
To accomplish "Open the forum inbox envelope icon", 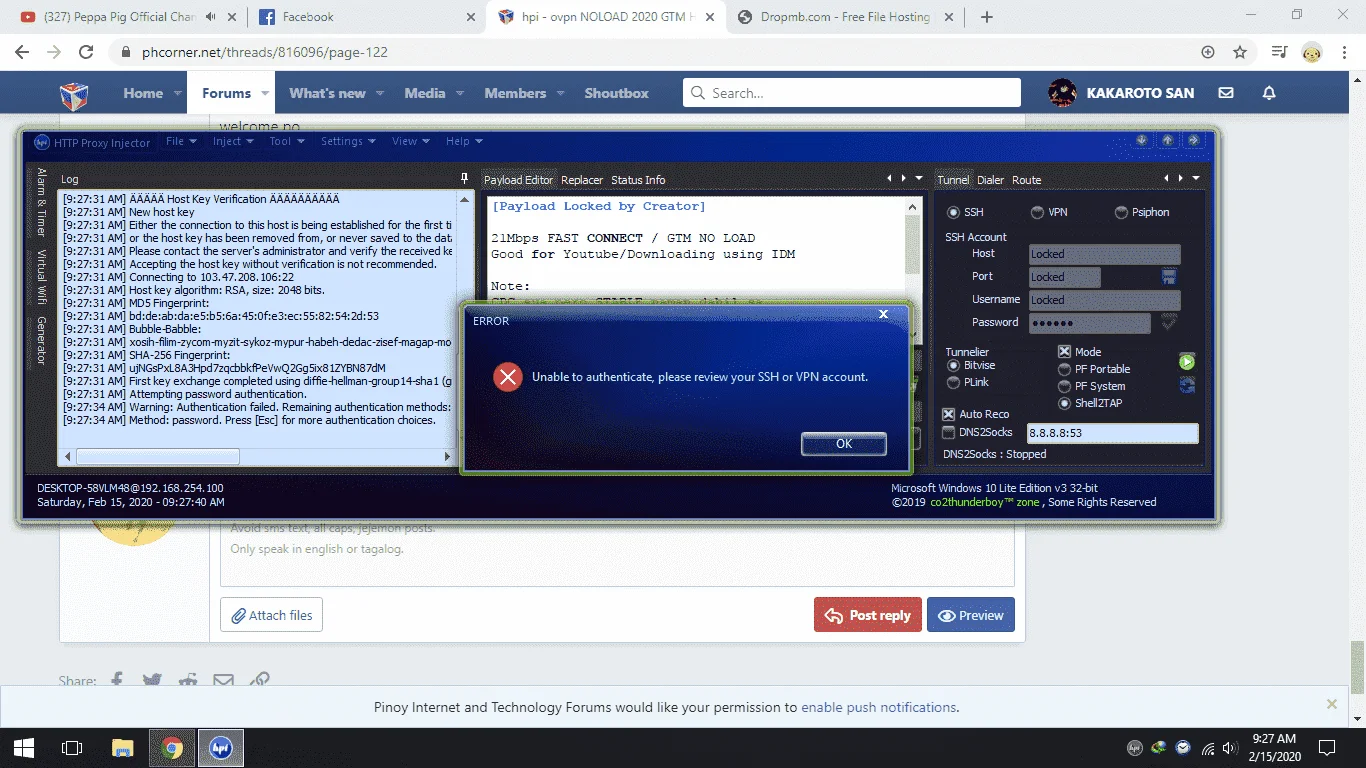I will pyautogui.click(x=1226, y=93).
